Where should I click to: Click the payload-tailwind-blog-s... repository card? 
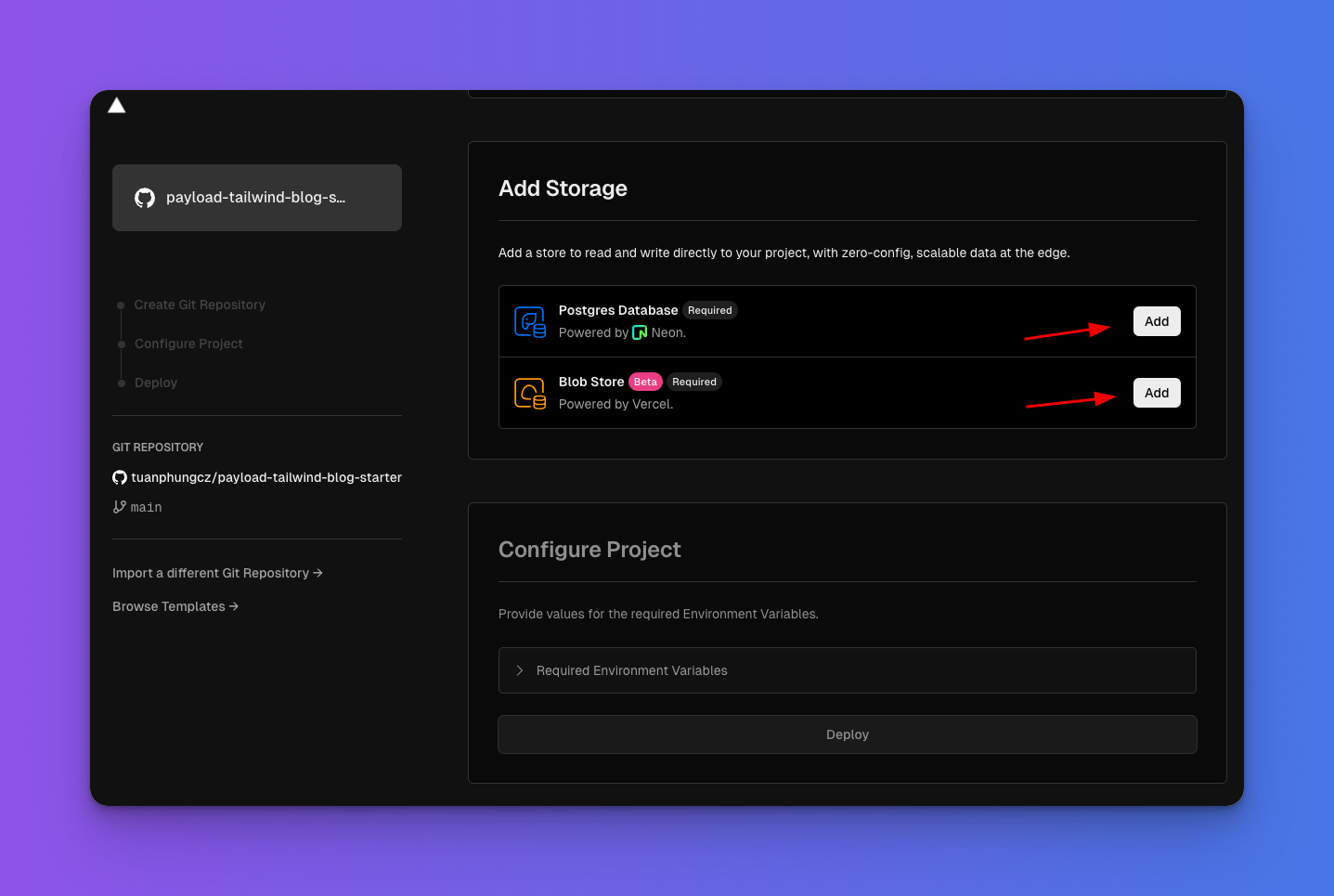257,198
